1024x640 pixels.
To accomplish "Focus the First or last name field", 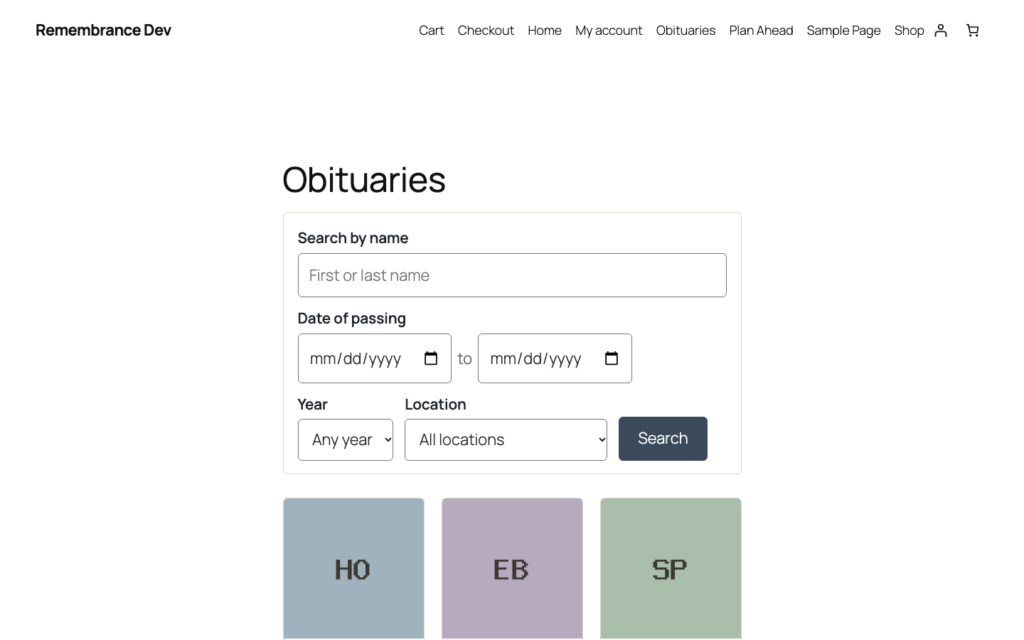I will tap(512, 275).
